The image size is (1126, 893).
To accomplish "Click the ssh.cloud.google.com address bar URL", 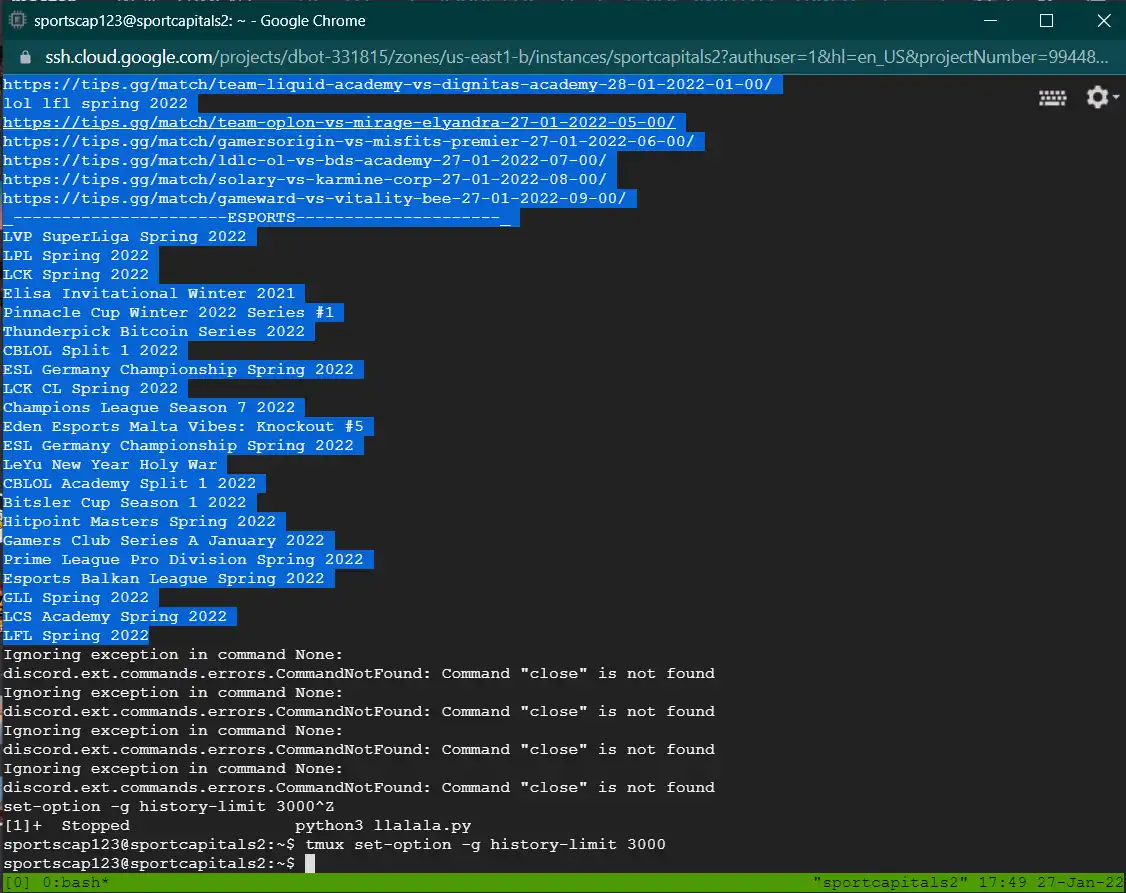I will (577, 57).
